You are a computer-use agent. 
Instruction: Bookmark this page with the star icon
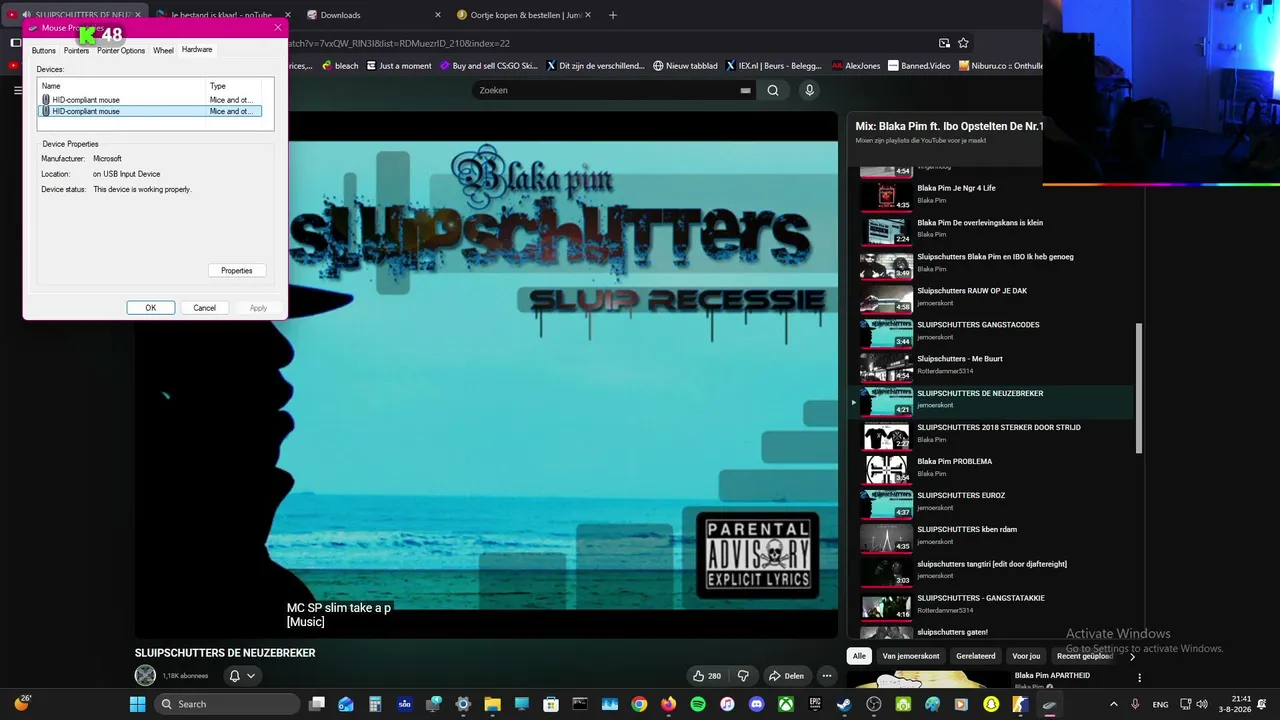963,43
